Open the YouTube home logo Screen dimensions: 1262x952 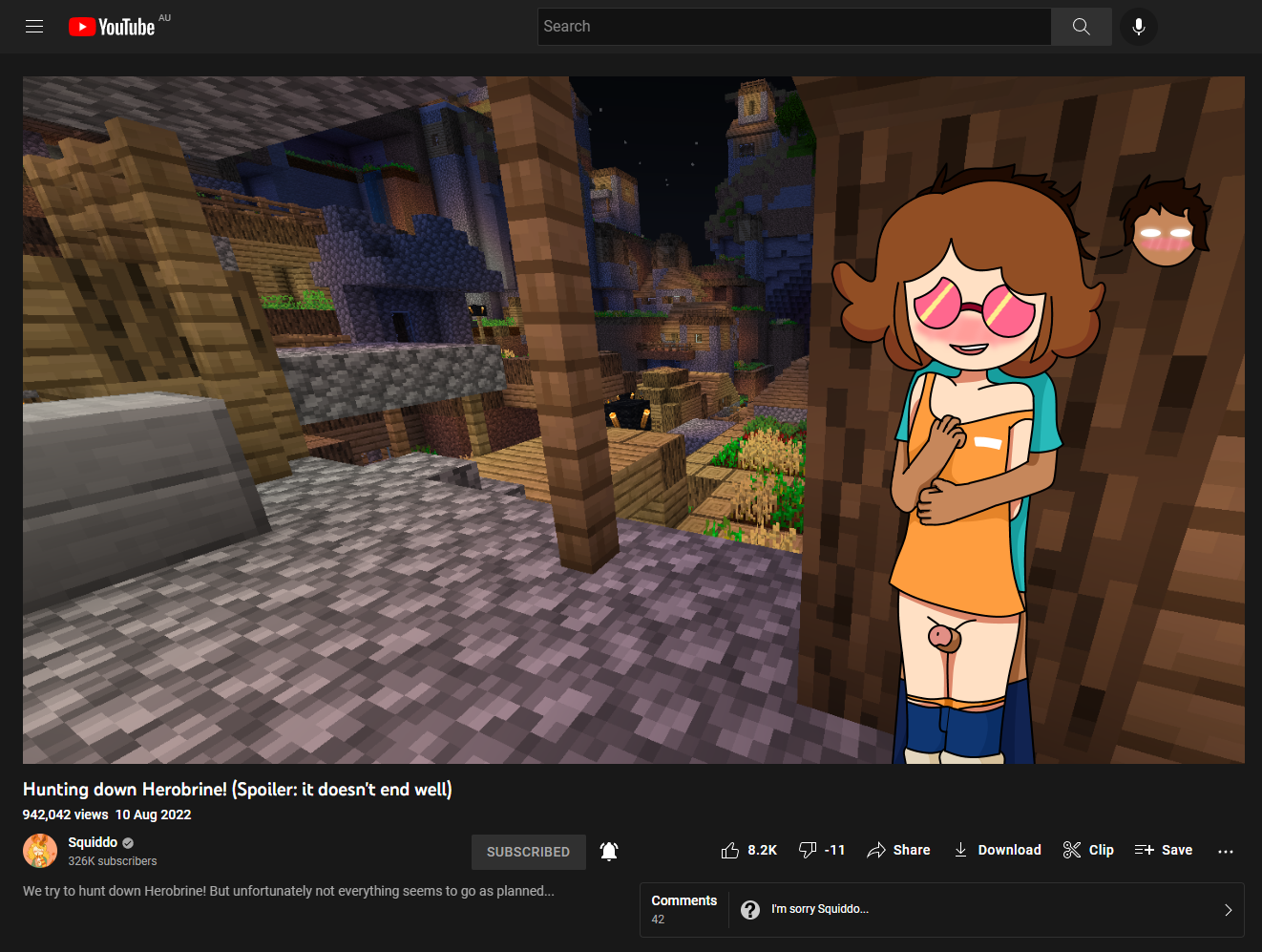[x=112, y=26]
